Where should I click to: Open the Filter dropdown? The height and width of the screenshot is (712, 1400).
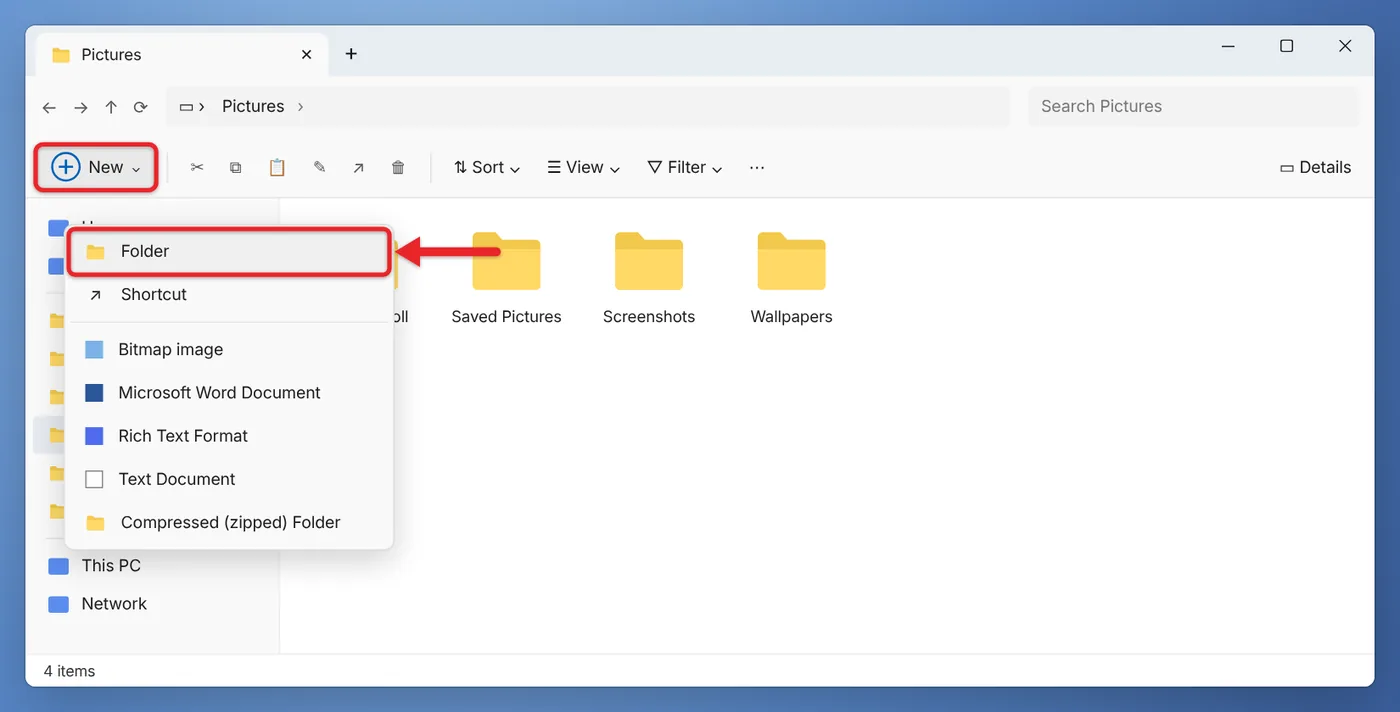tap(686, 167)
